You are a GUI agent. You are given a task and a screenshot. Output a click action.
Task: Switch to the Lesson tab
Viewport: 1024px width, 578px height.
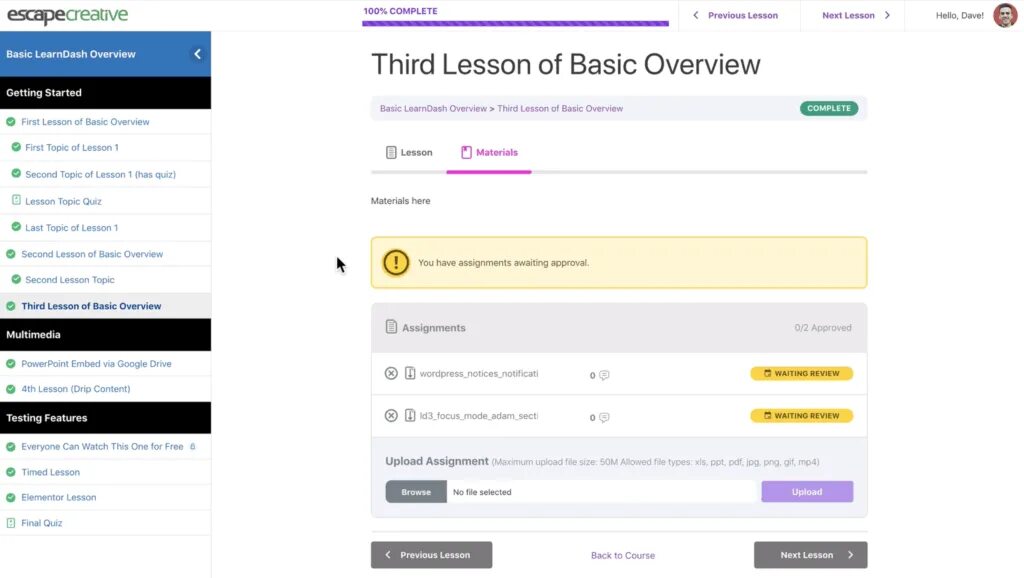408,152
